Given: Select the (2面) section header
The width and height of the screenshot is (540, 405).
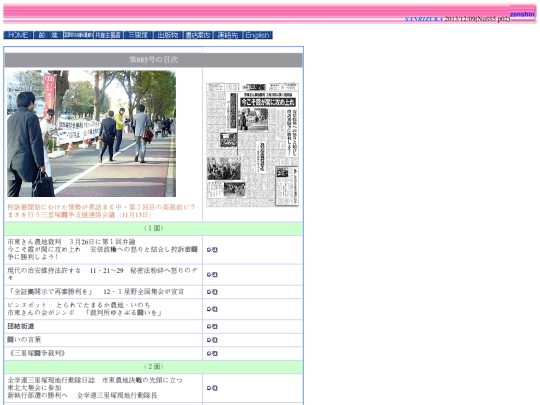Looking at the screenshot, I should 154,366.
